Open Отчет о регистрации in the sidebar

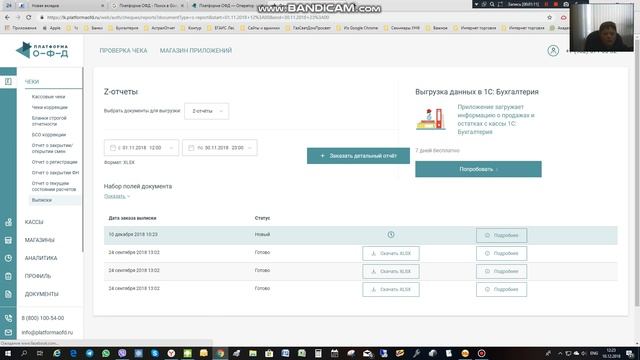[x=54, y=162]
